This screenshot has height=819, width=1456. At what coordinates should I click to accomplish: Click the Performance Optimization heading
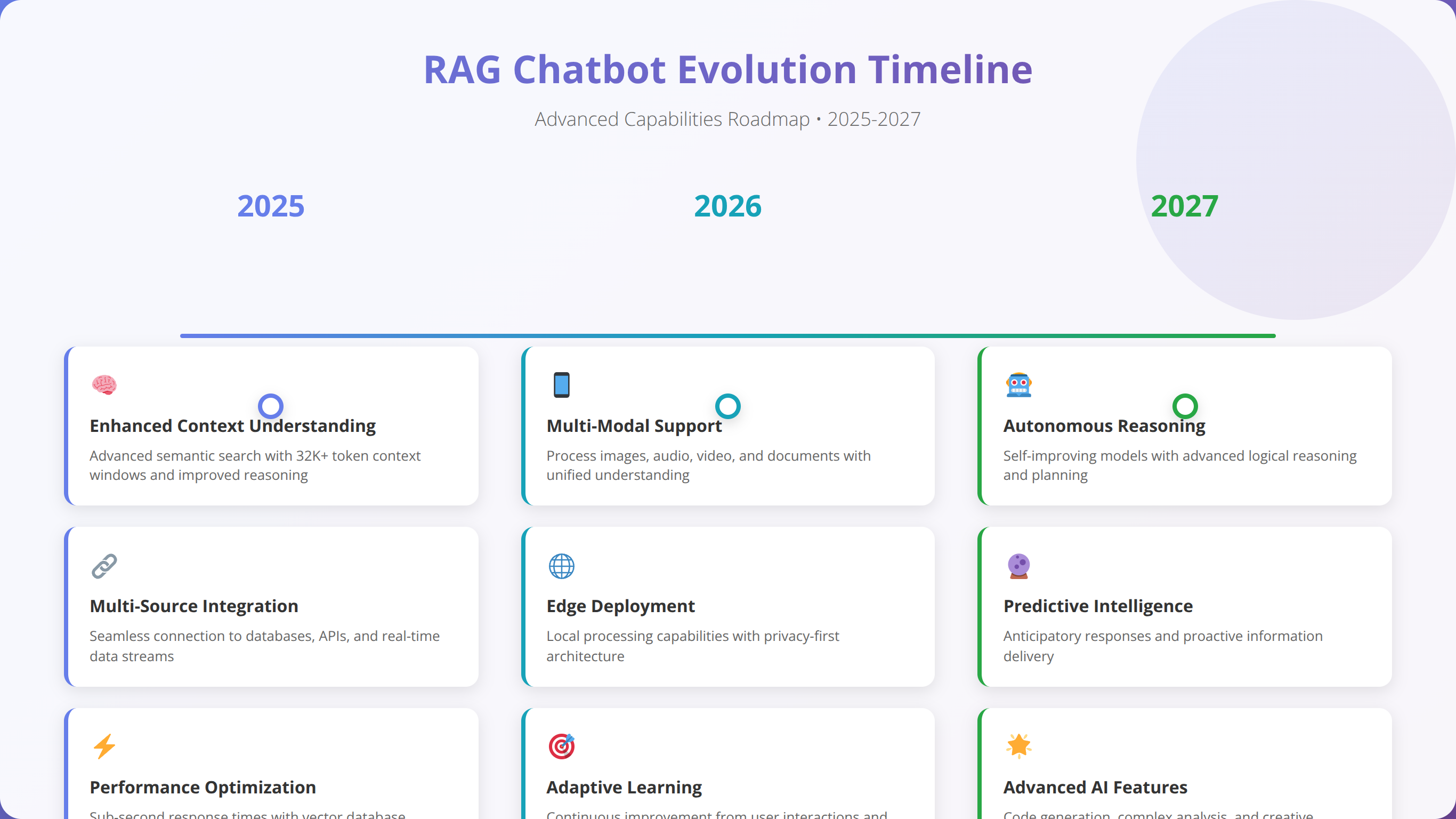pyautogui.click(x=203, y=788)
